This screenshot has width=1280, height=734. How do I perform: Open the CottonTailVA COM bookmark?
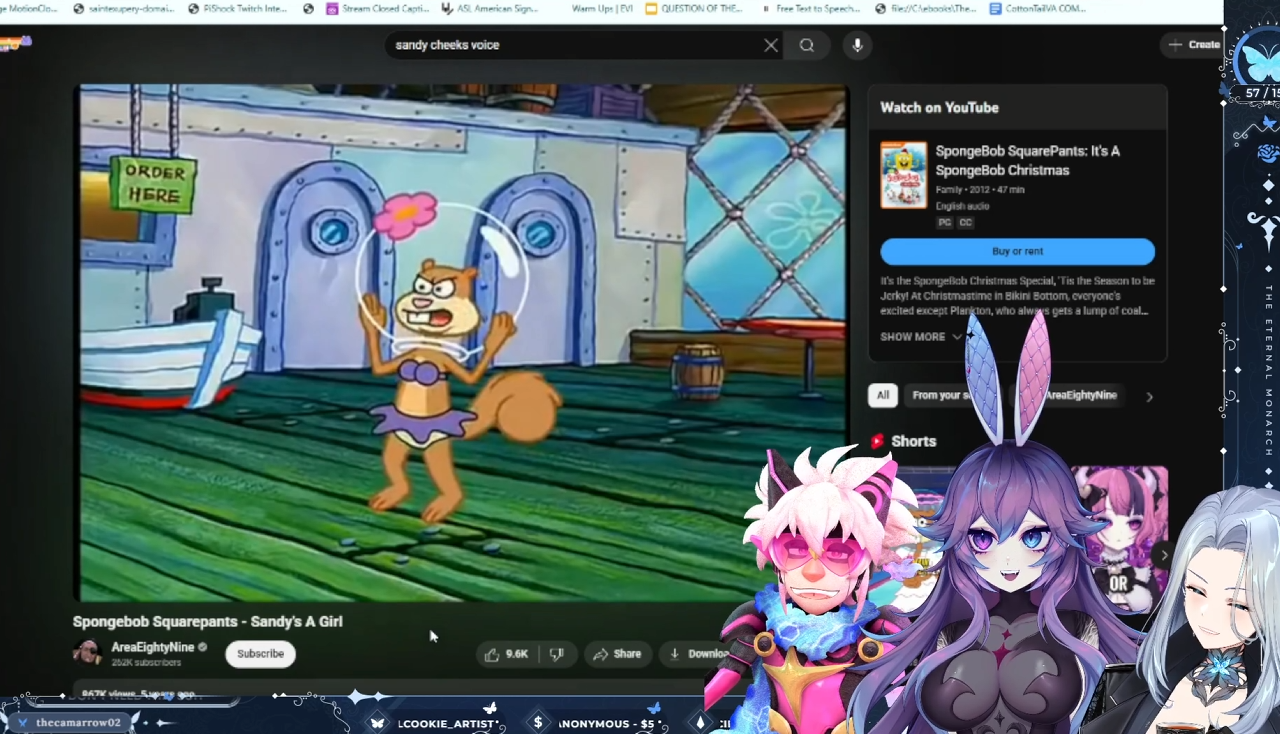pyautogui.click(x=1038, y=8)
